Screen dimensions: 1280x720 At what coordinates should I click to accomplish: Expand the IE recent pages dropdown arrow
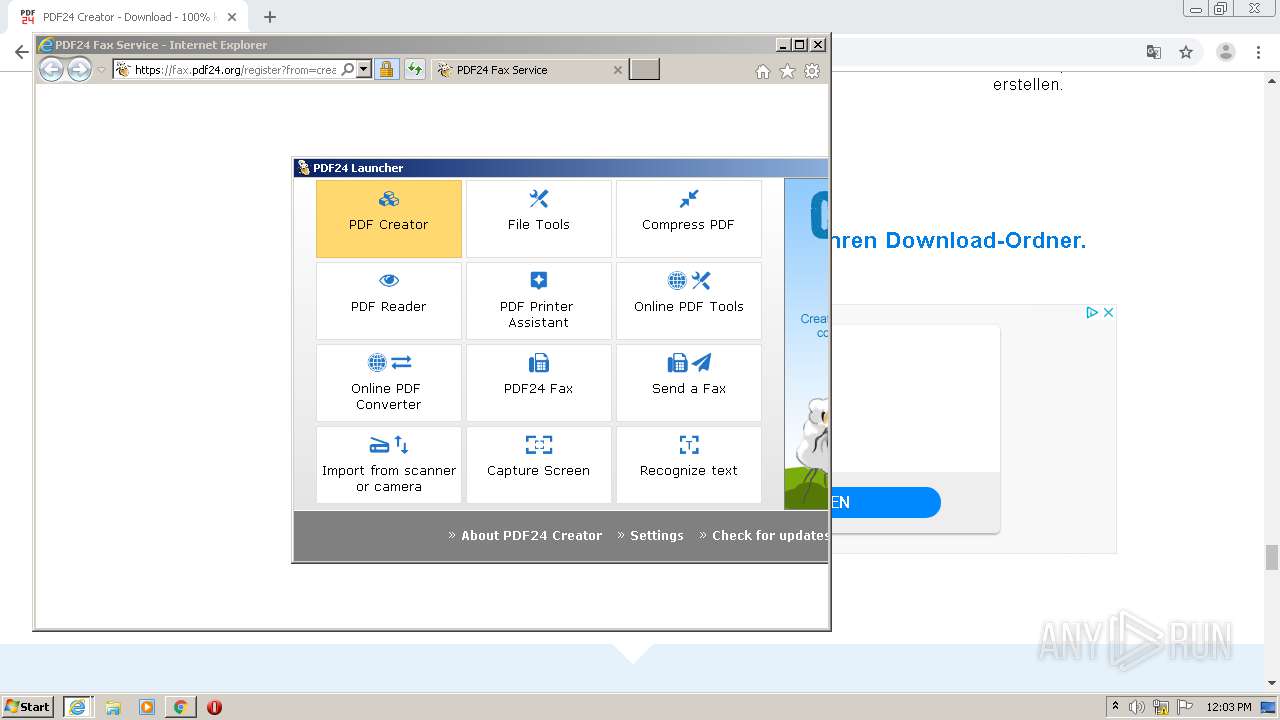101,70
